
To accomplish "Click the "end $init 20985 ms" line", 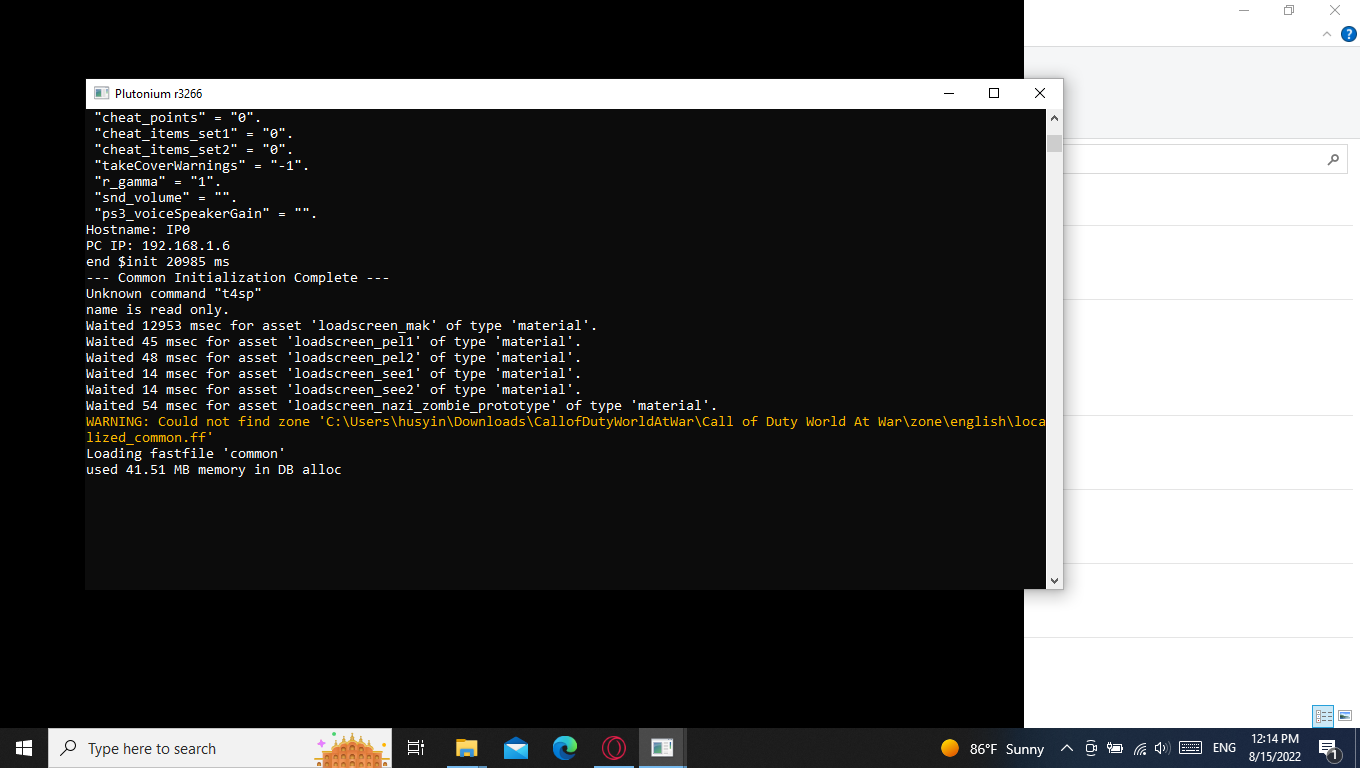I will [158, 262].
